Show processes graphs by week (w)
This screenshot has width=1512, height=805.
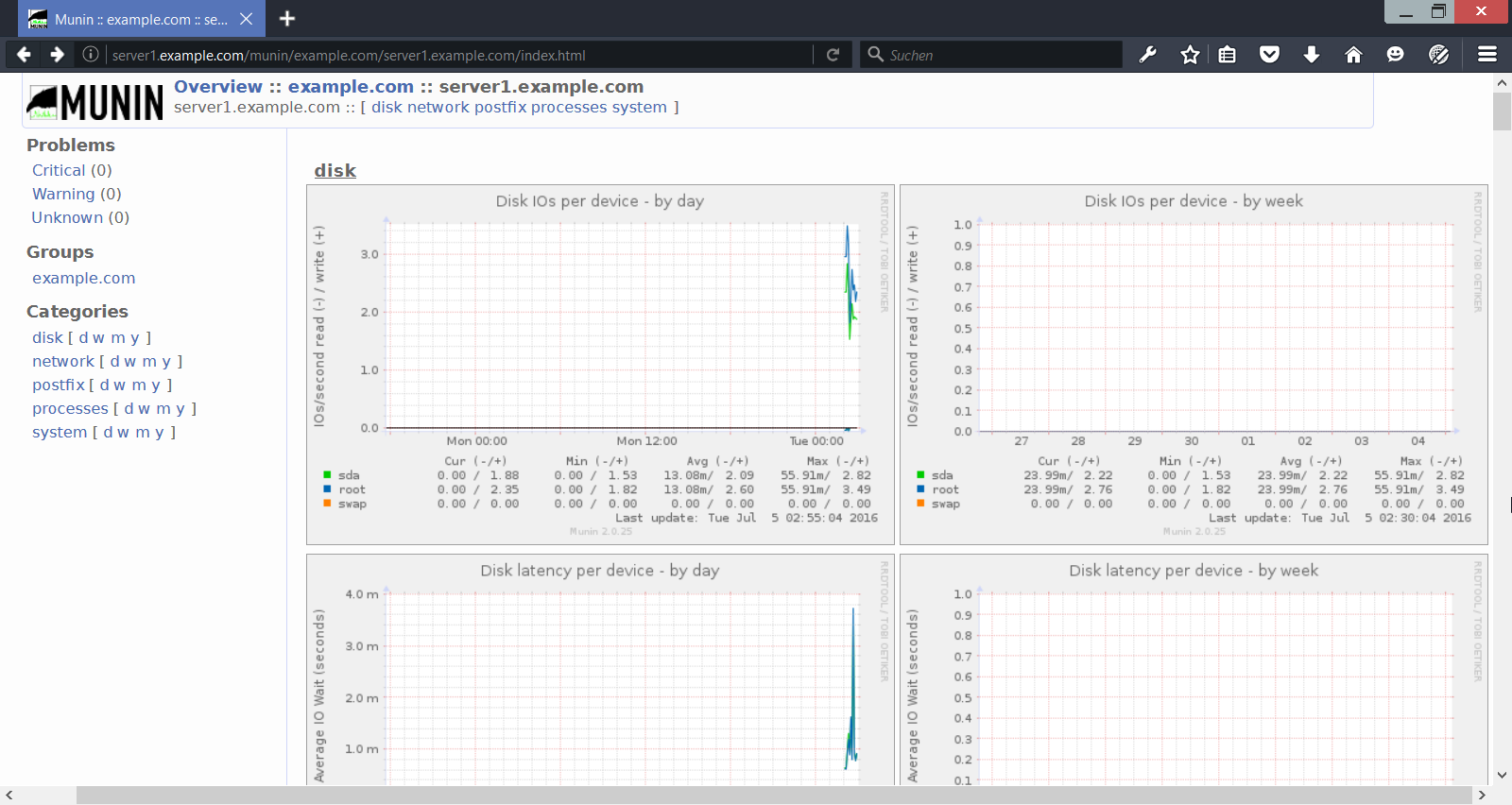coord(145,408)
